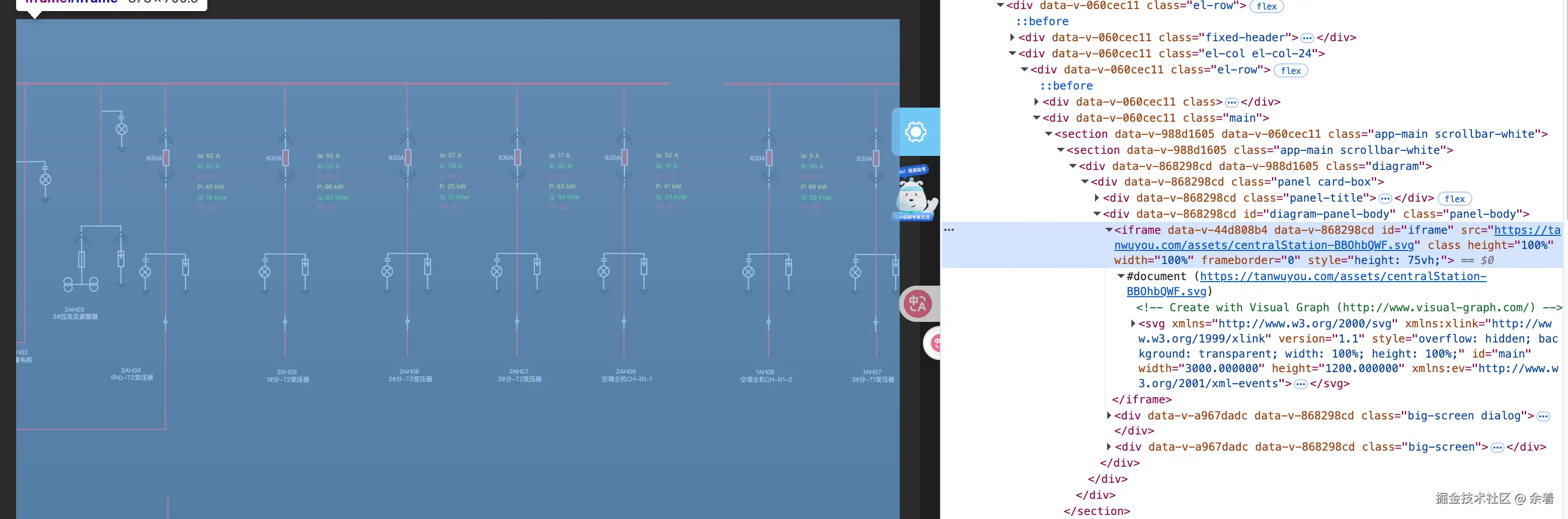Expand the svg element node
Viewport: 1568px width, 519px height.
tap(1133, 324)
